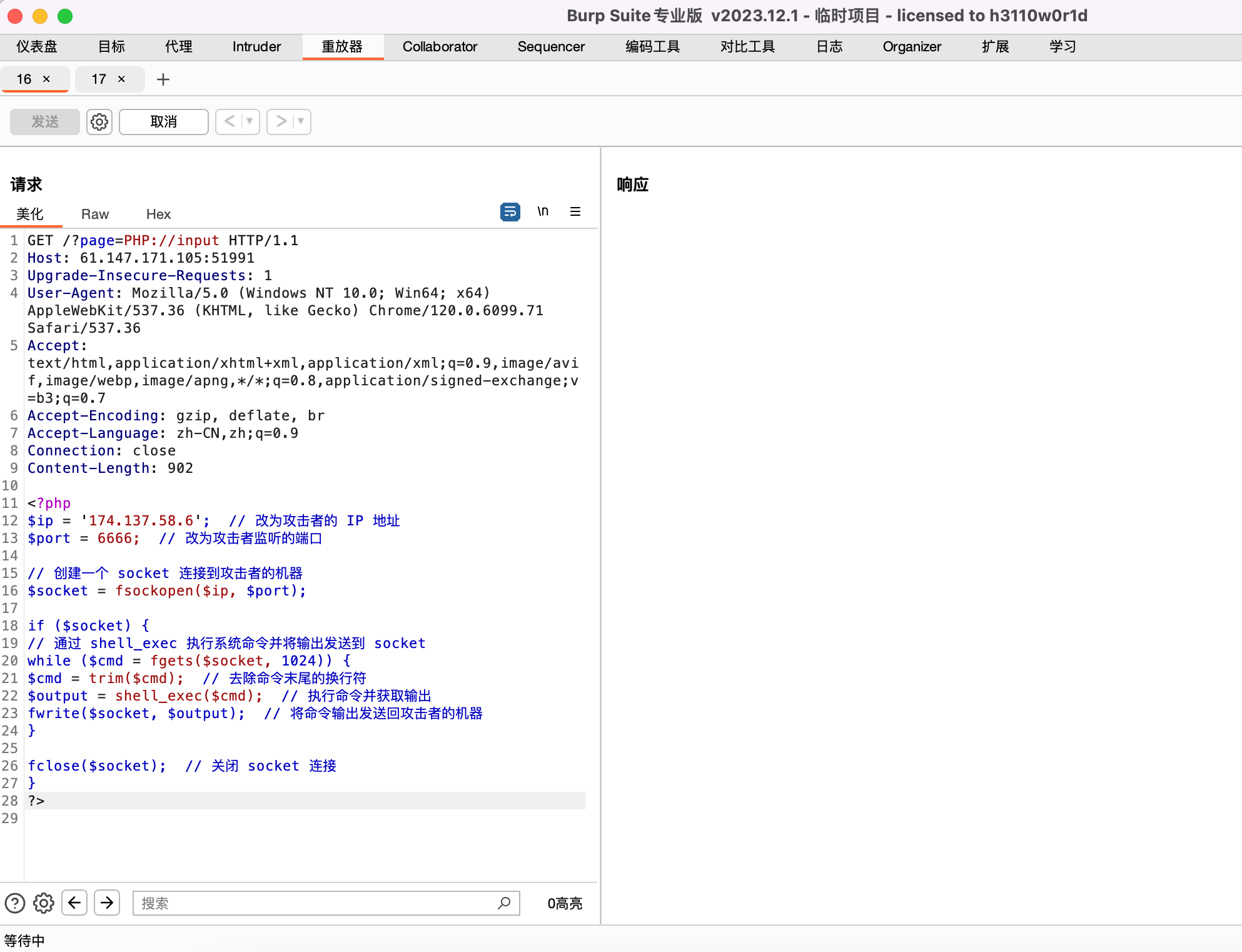1242x952 pixels.
Task: Switch to the Intruder tab
Action: (255, 46)
